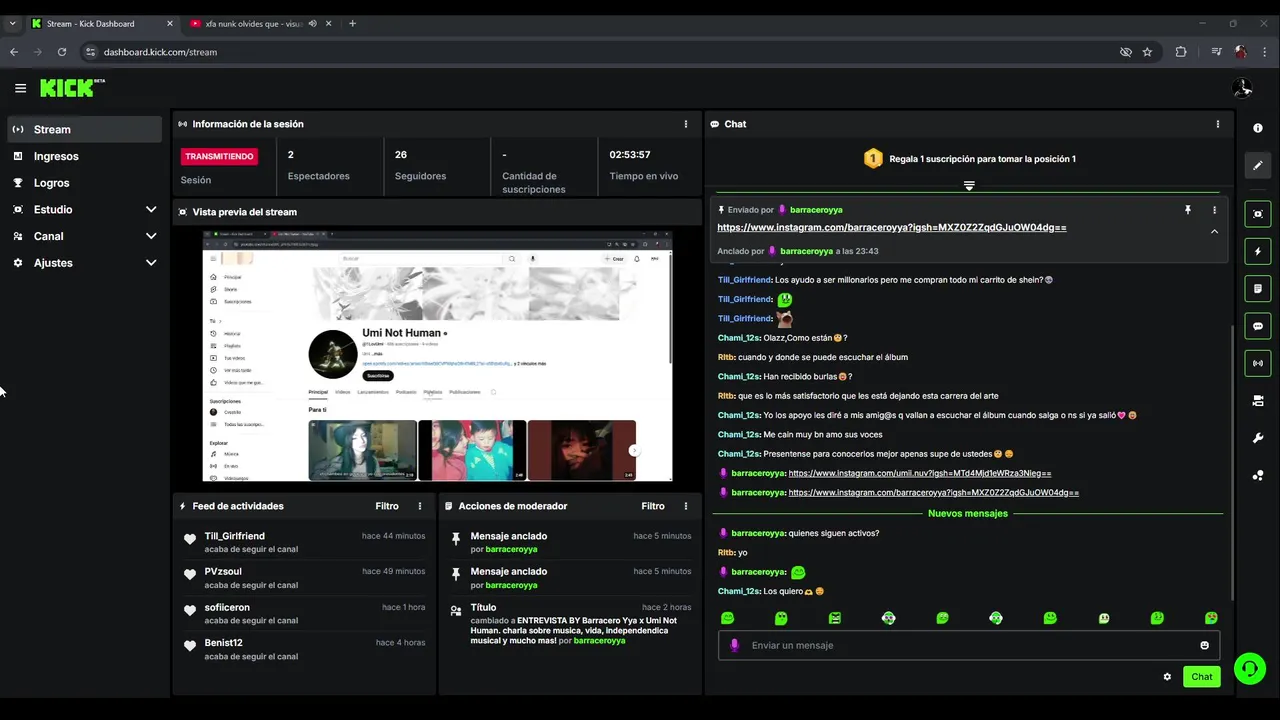This screenshot has width=1280, height=720.
Task: Open Acciones de moderador three-dot menu
Action: tap(686, 506)
